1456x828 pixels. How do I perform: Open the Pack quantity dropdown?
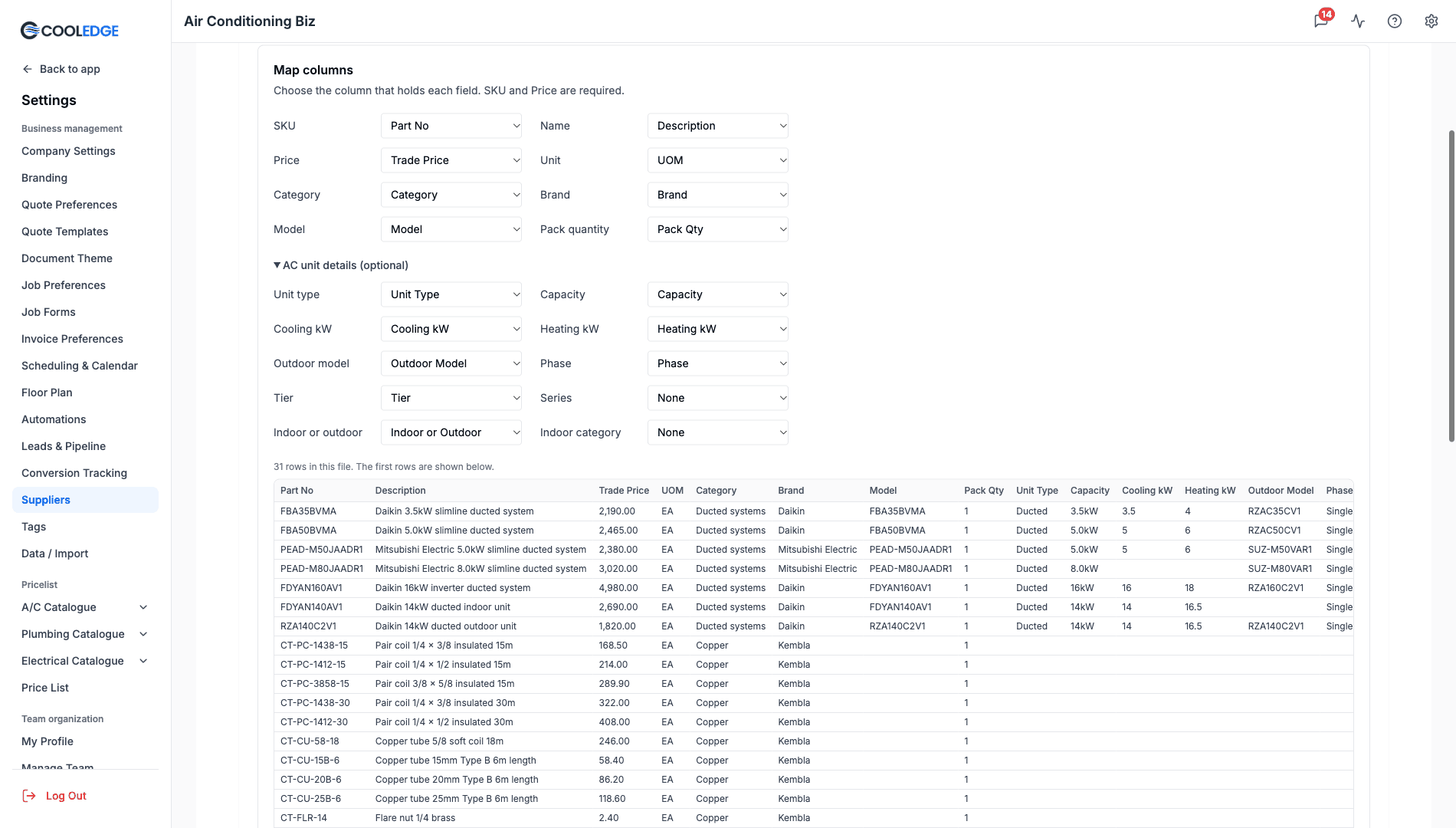[x=718, y=229]
